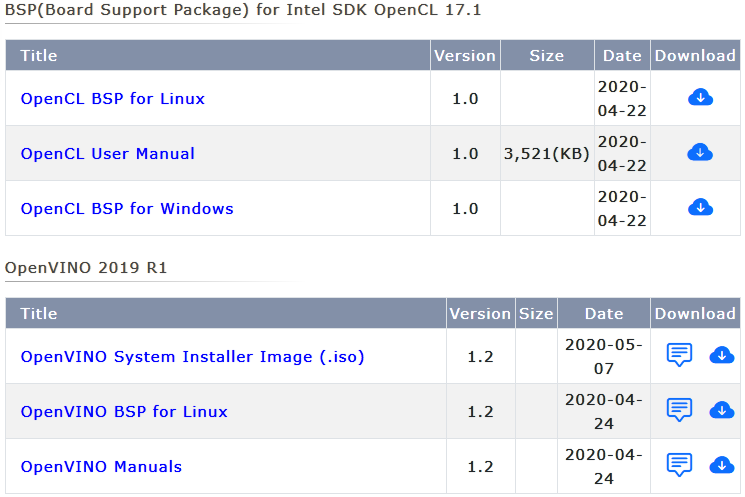View note icon for OpenVINO Manuals
Image resolution: width=745 pixels, height=497 pixels.
pyautogui.click(x=680, y=465)
